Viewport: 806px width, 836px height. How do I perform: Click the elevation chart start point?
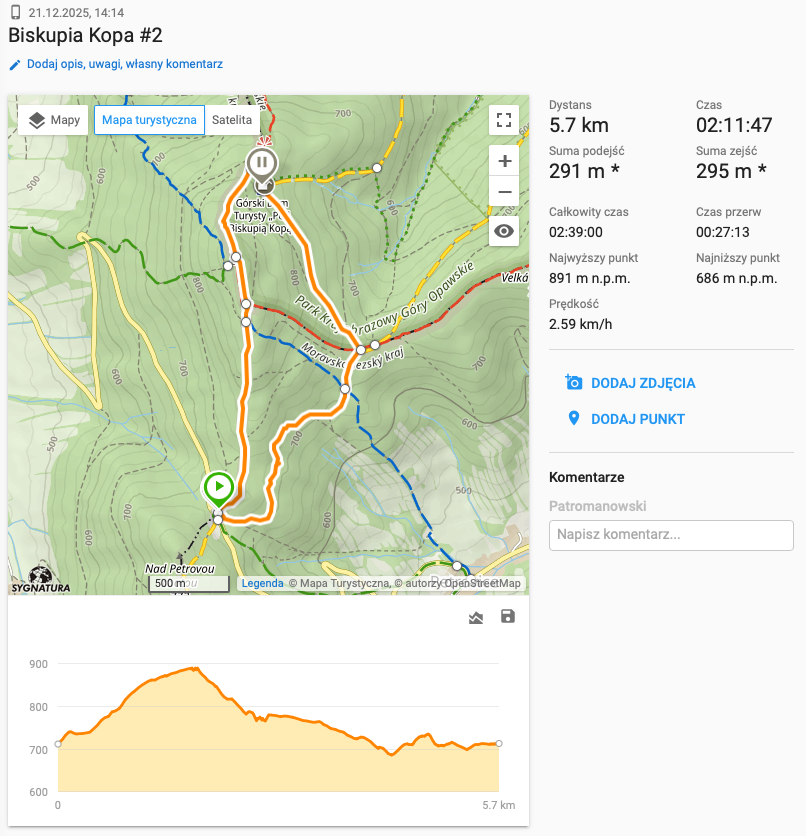[x=58, y=743]
